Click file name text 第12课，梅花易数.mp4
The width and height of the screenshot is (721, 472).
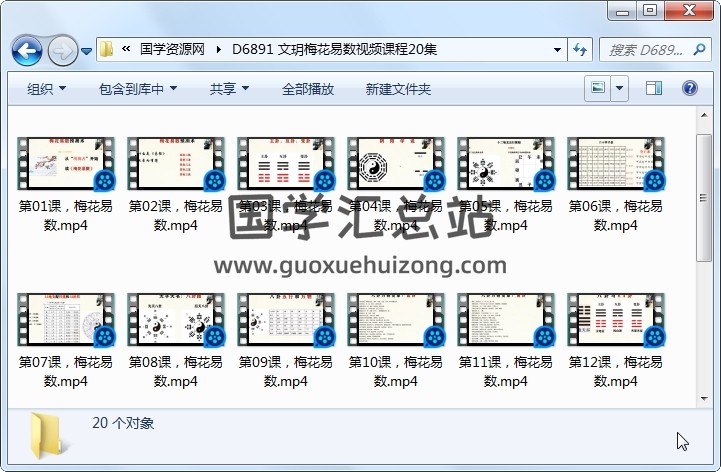coord(615,372)
